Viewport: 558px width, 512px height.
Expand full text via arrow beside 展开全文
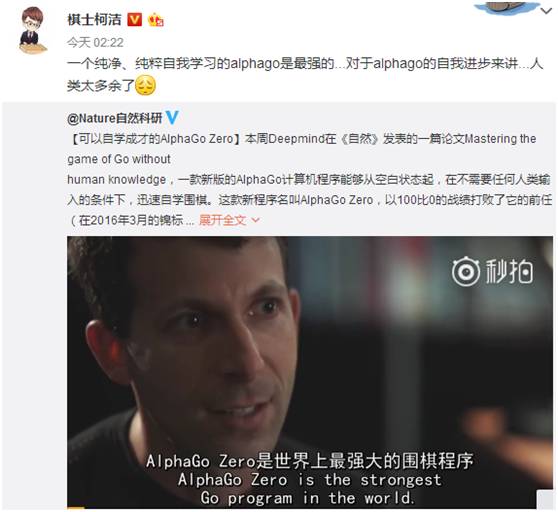(x=255, y=221)
